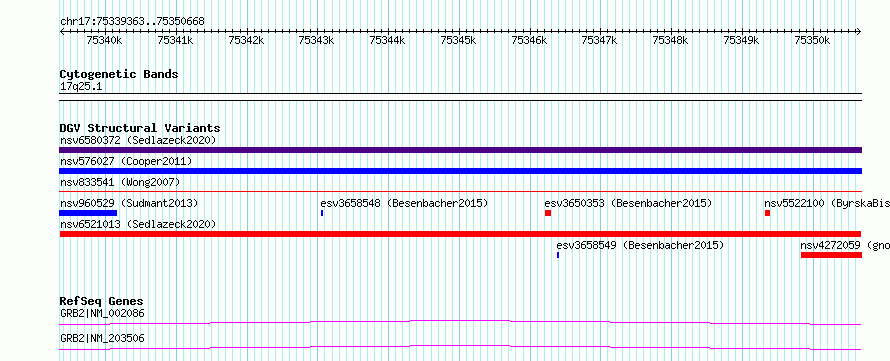Click the nsv6580372 (Sedlazeck2020) variant label

click(138, 140)
